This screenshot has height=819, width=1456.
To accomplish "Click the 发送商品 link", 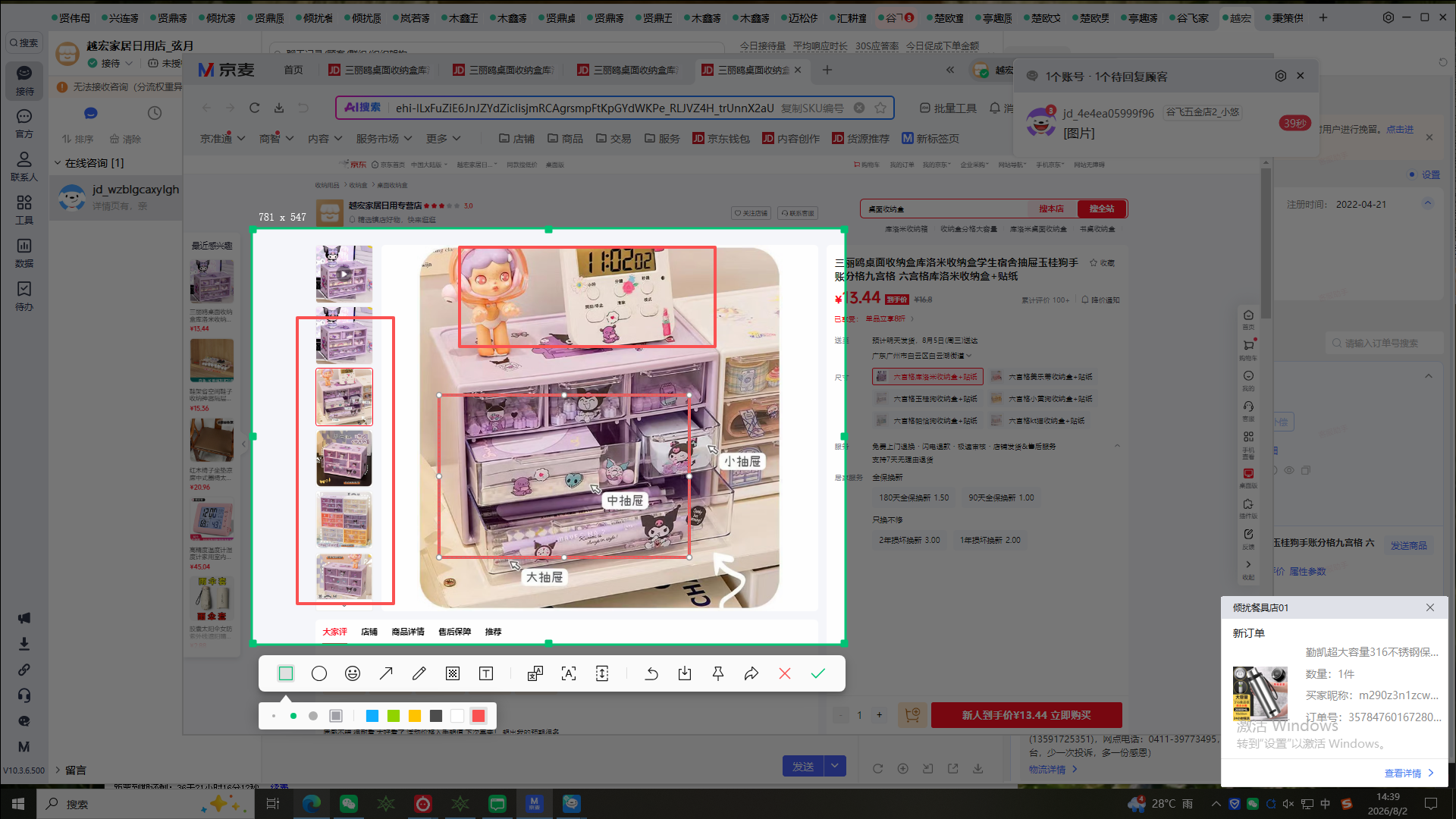I will [x=1408, y=546].
